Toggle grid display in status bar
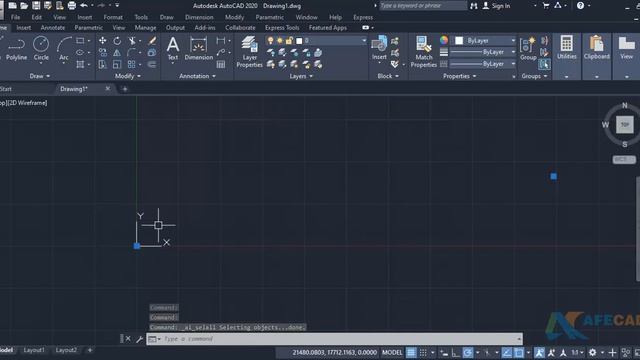 click(411, 353)
